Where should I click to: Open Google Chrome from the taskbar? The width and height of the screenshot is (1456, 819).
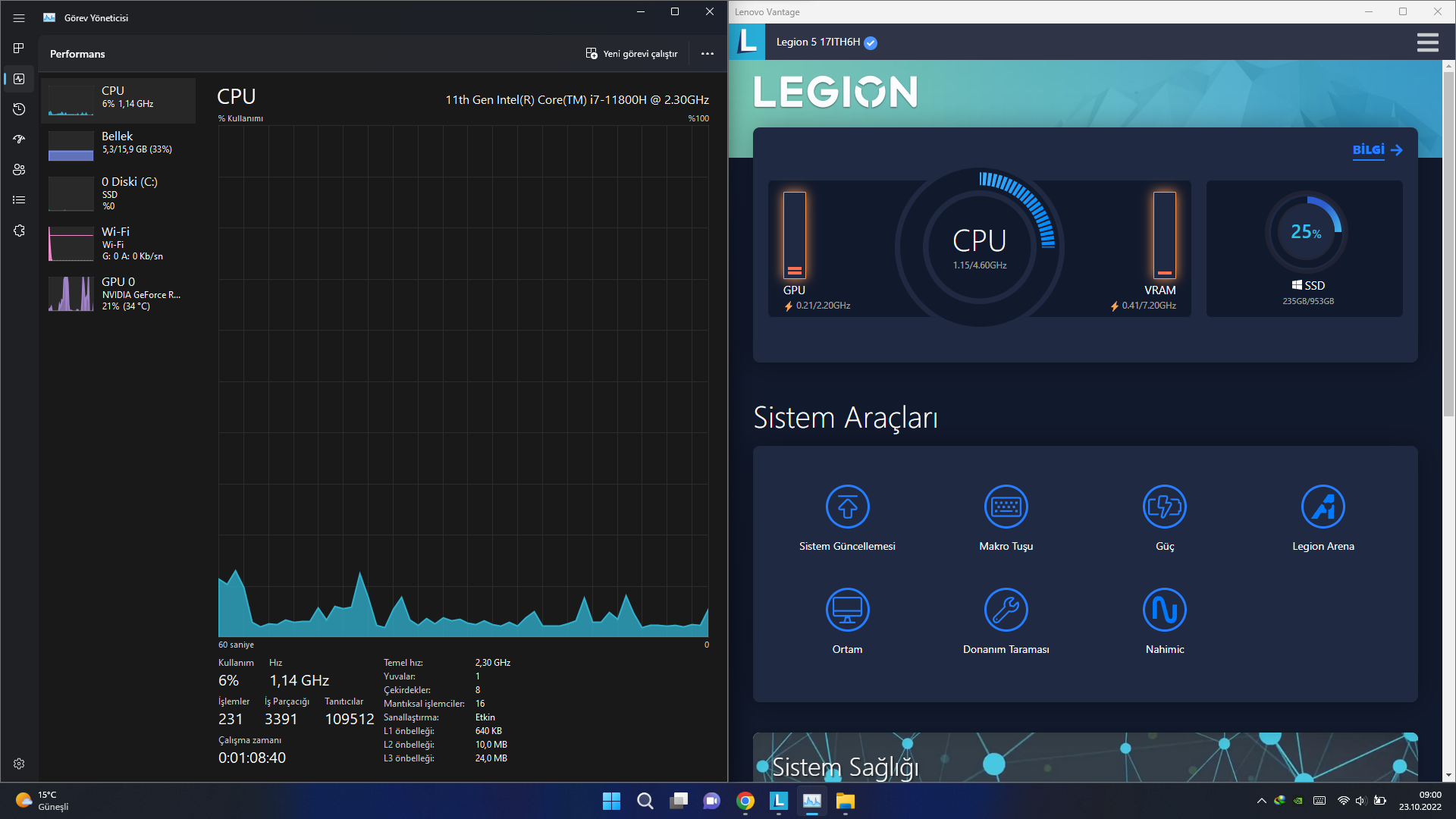[x=745, y=801]
